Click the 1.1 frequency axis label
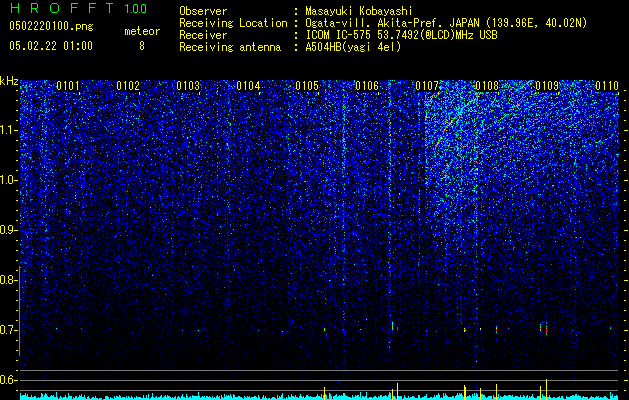The height and width of the screenshot is (400, 629). (8, 130)
